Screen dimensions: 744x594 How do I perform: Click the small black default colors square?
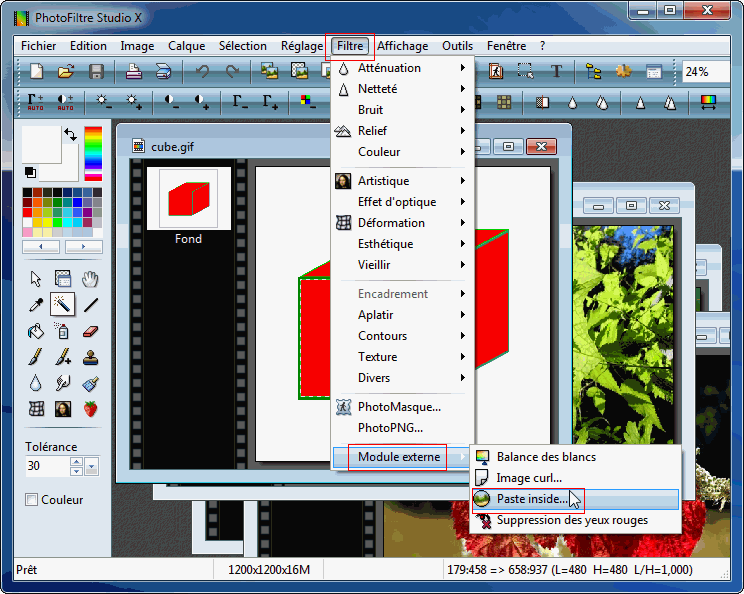30,172
